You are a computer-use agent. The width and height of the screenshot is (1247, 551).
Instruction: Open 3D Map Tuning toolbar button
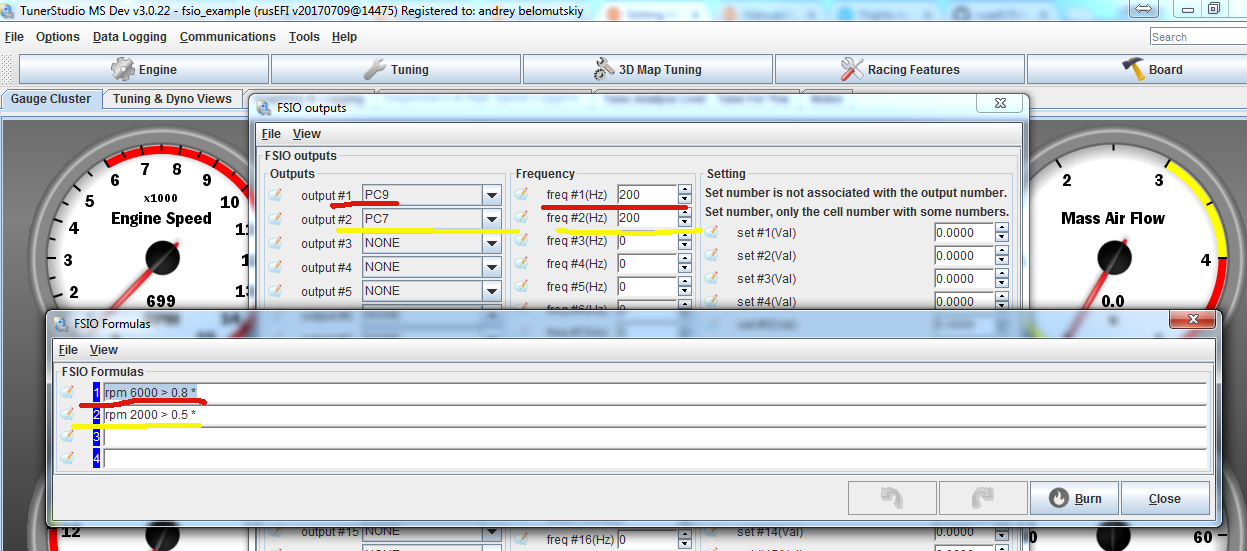tap(604, 69)
